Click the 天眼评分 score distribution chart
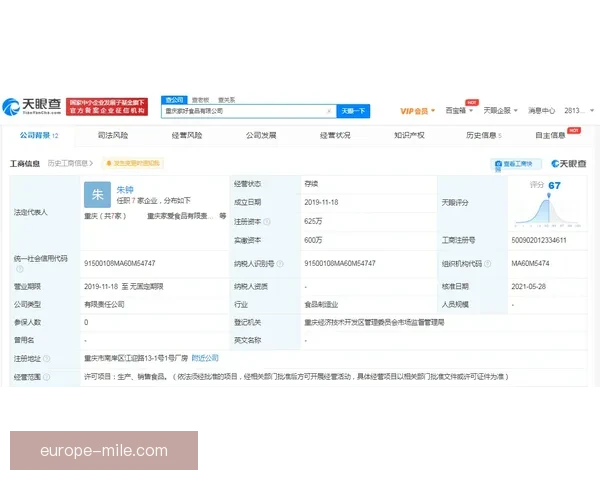 coord(548,211)
